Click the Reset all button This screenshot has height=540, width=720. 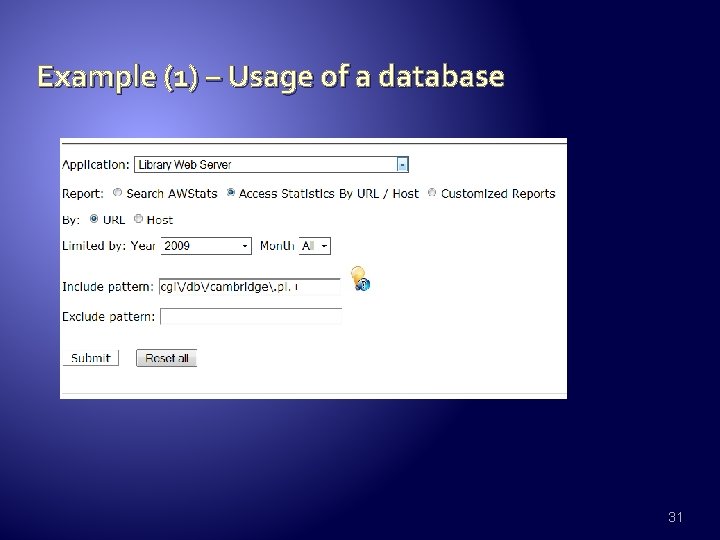point(167,358)
